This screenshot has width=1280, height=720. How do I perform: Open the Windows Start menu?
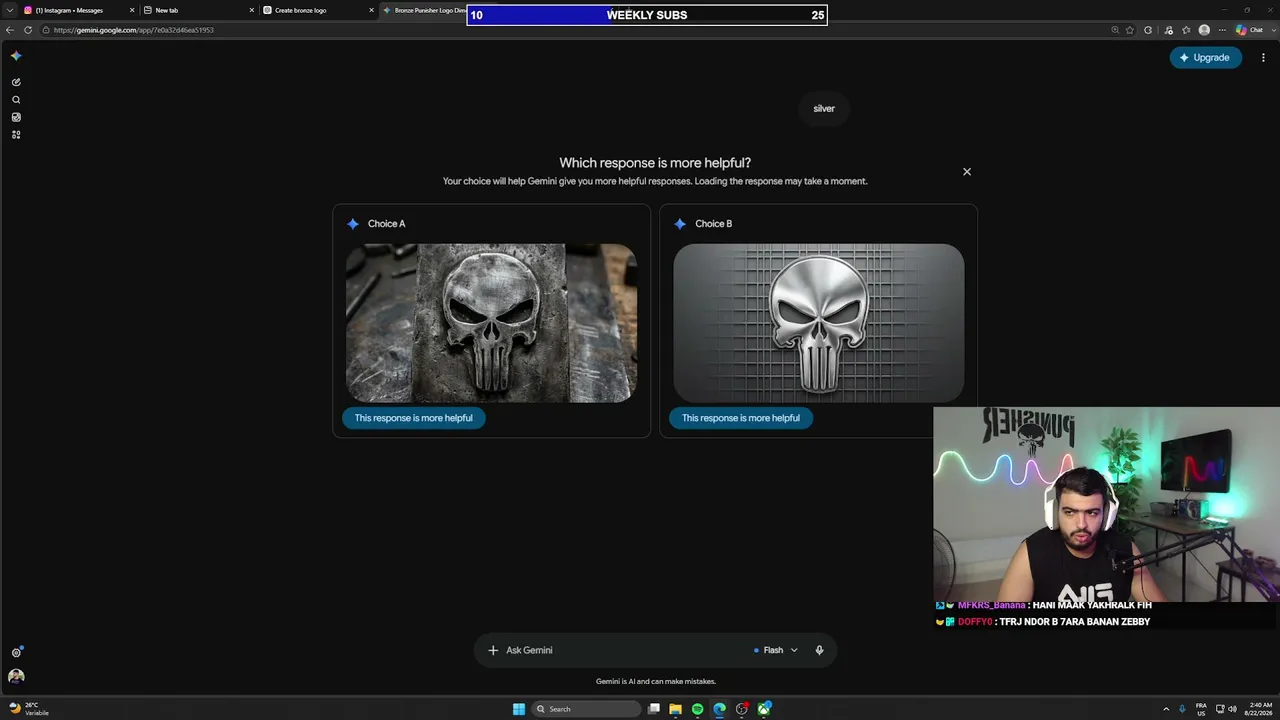coord(518,709)
